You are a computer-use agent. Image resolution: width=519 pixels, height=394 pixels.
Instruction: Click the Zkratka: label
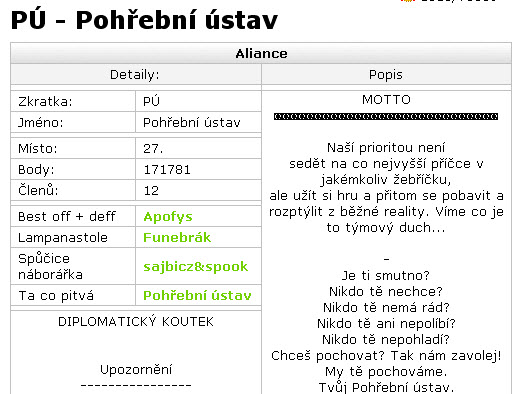[45, 102]
